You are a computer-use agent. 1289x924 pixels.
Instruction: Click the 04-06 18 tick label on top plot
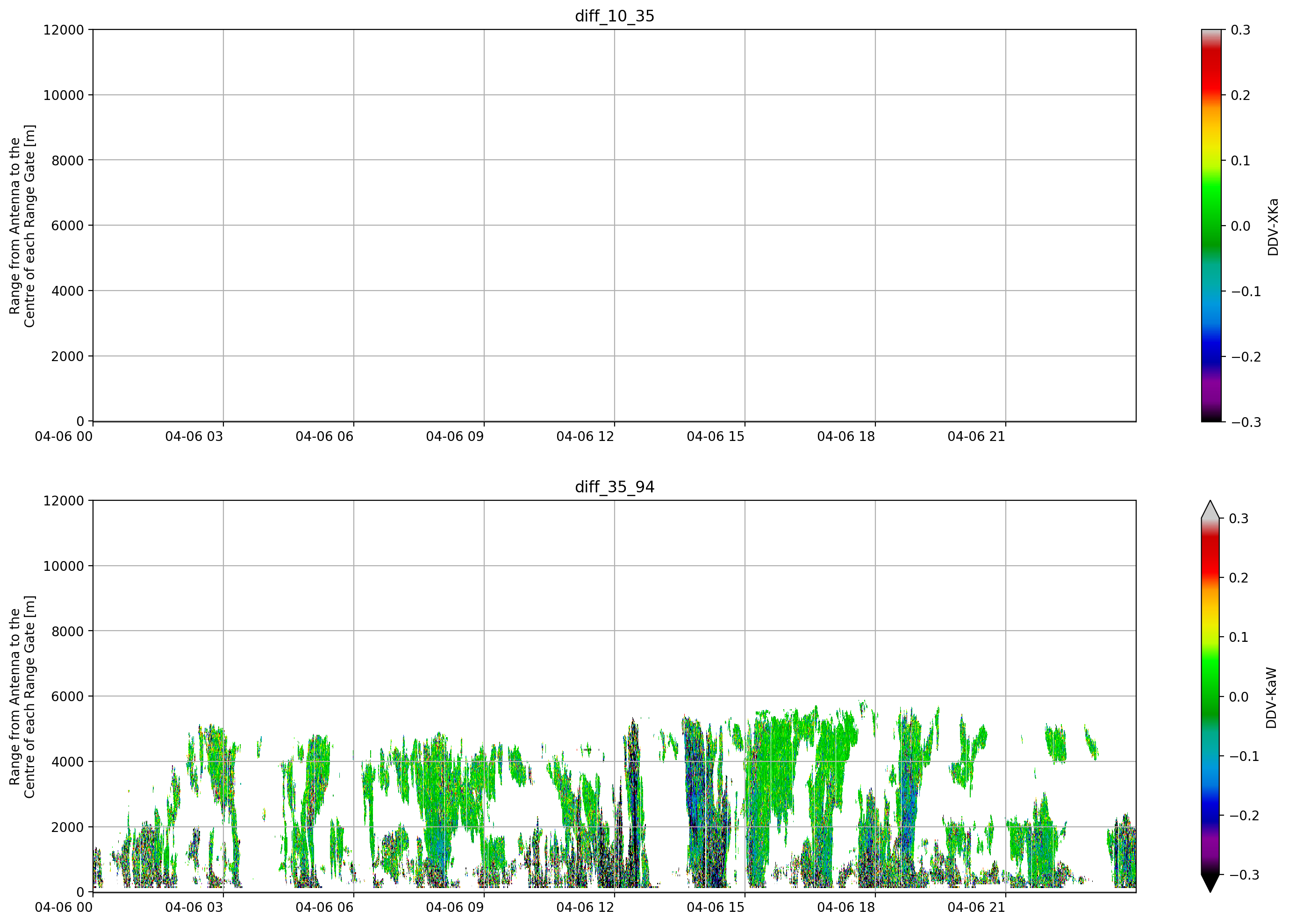point(846,436)
